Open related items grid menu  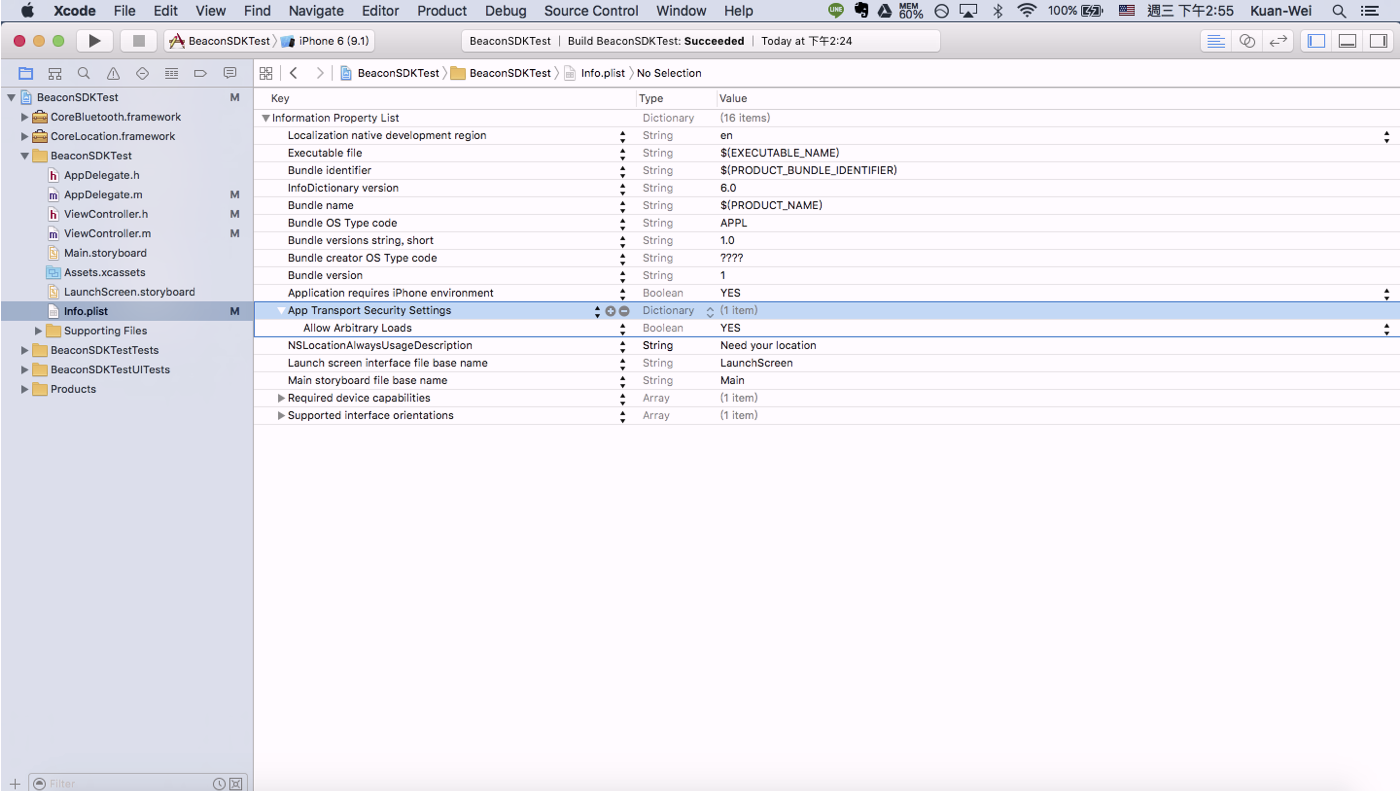(266, 73)
